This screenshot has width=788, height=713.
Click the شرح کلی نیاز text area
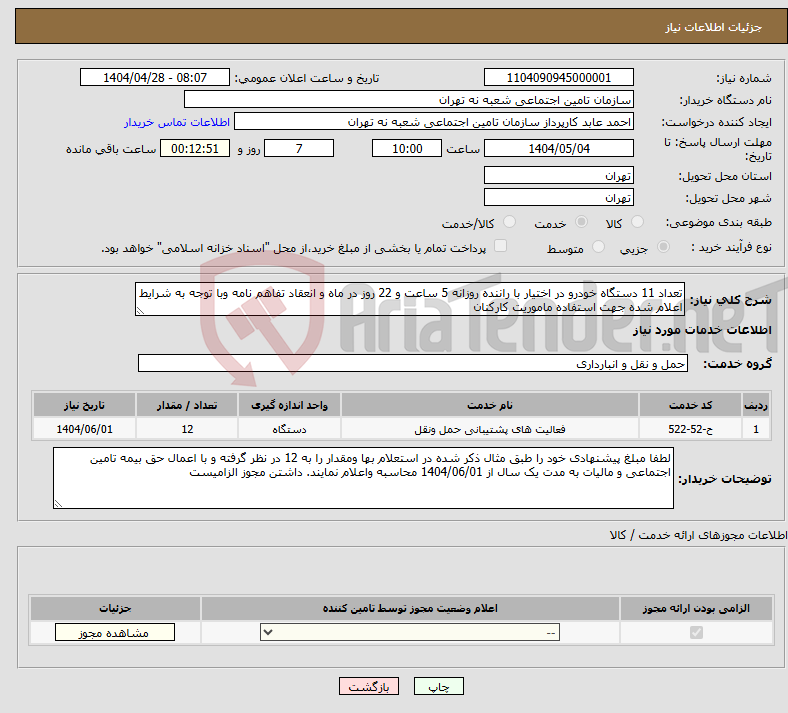(x=410, y=299)
